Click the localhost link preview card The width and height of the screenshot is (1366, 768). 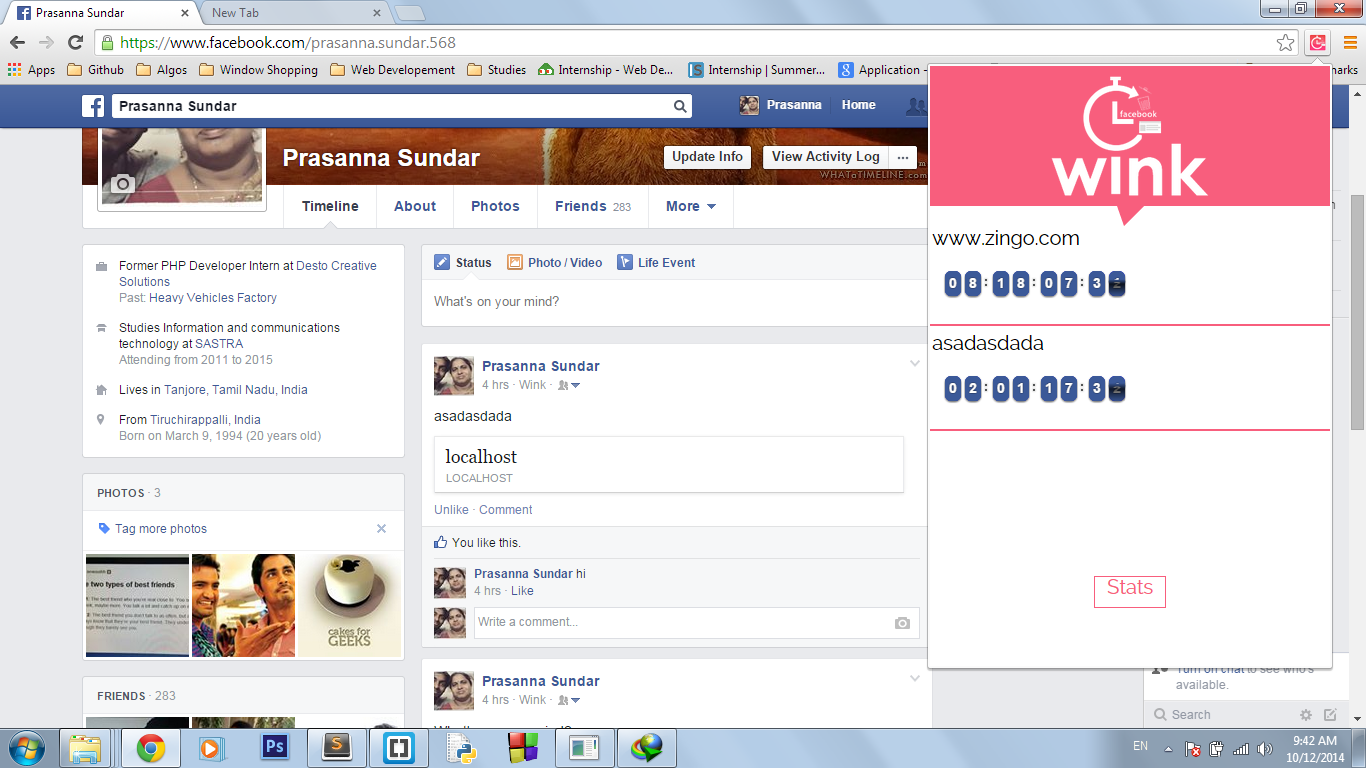668,465
